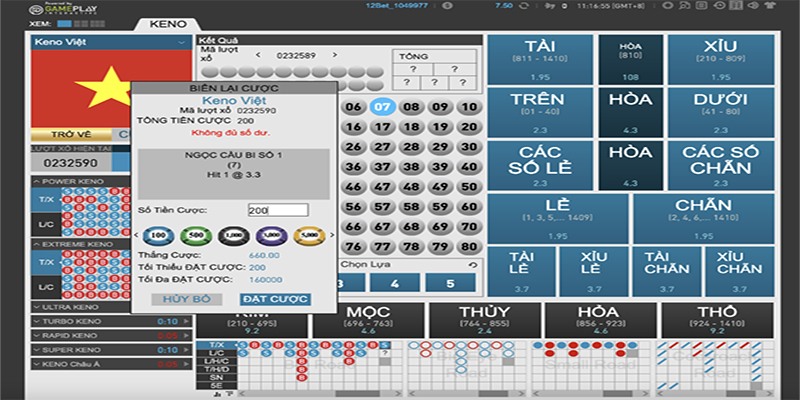Toggle number ball 06
This screenshot has height=400, width=800.
click(353, 107)
